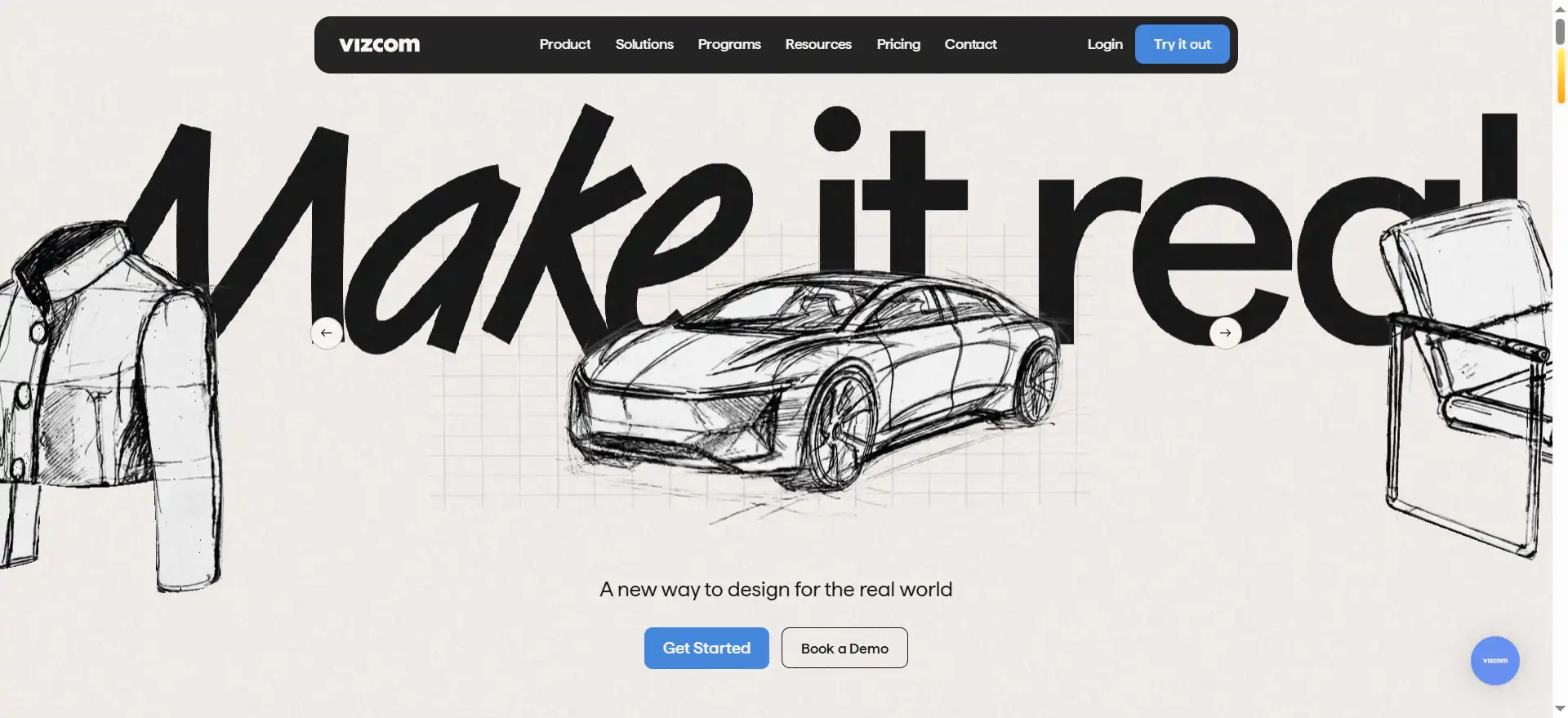Click the Book a Demo button
Screen dimensions: 1568x718
(x=844, y=648)
